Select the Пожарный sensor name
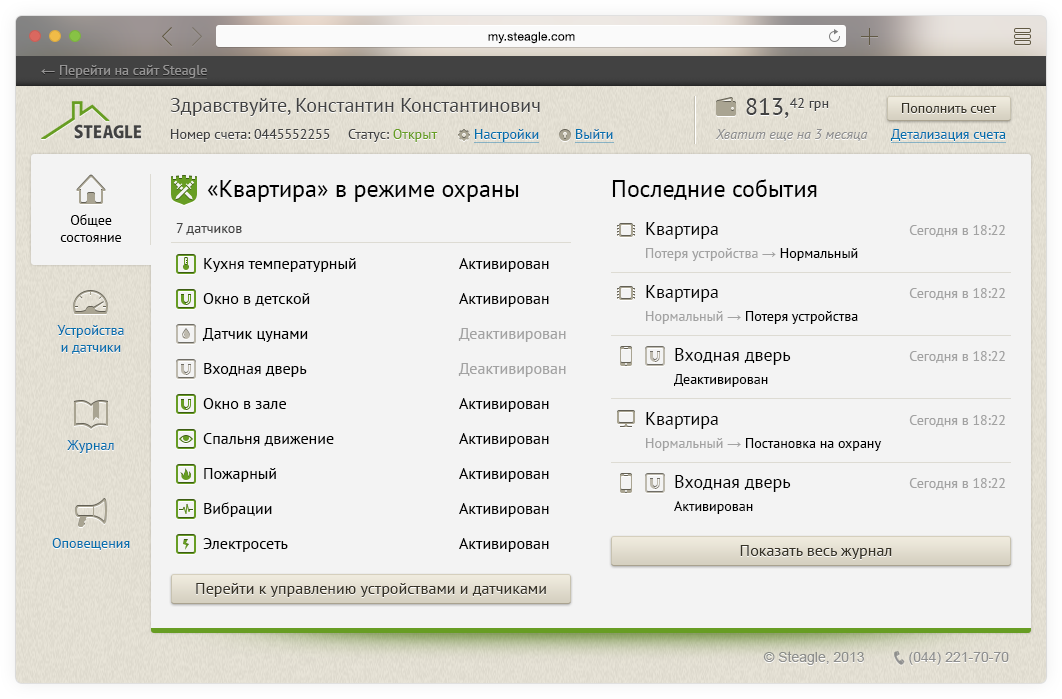 coord(240,474)
